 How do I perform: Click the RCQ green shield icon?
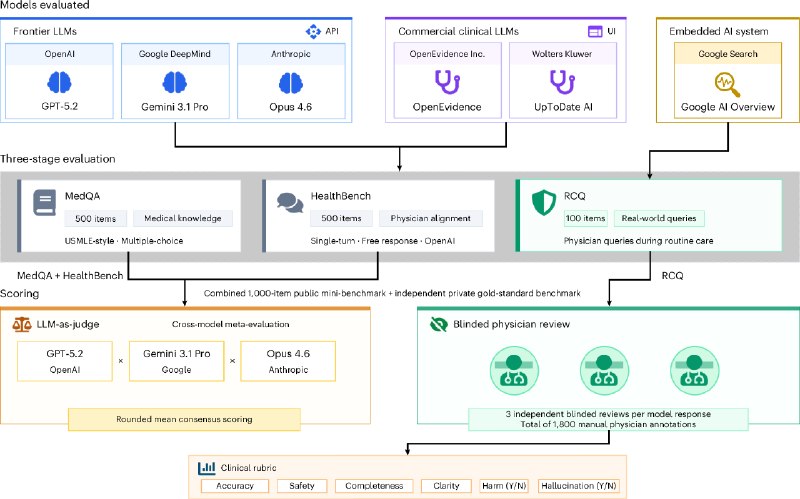coord(543,203)
